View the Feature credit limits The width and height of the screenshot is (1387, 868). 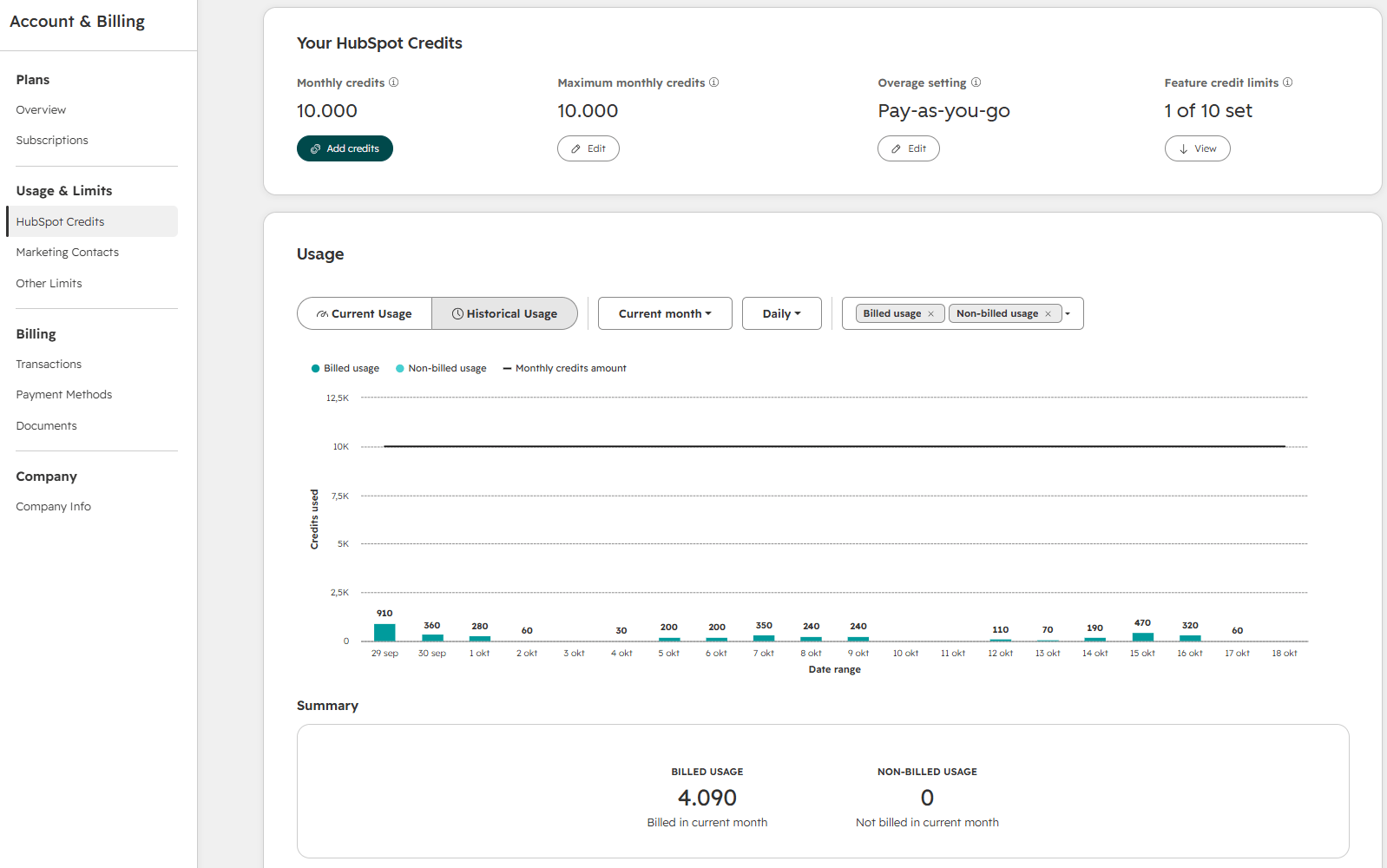1198,148
